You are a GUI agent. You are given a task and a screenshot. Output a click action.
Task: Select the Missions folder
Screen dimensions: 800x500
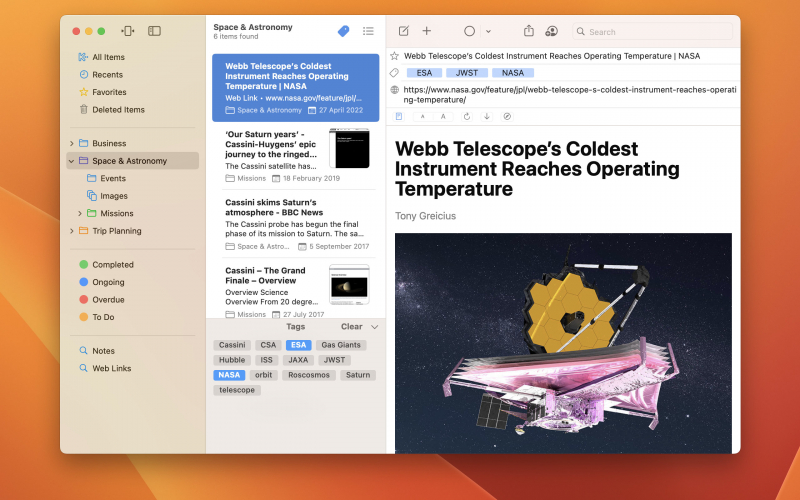117,213
